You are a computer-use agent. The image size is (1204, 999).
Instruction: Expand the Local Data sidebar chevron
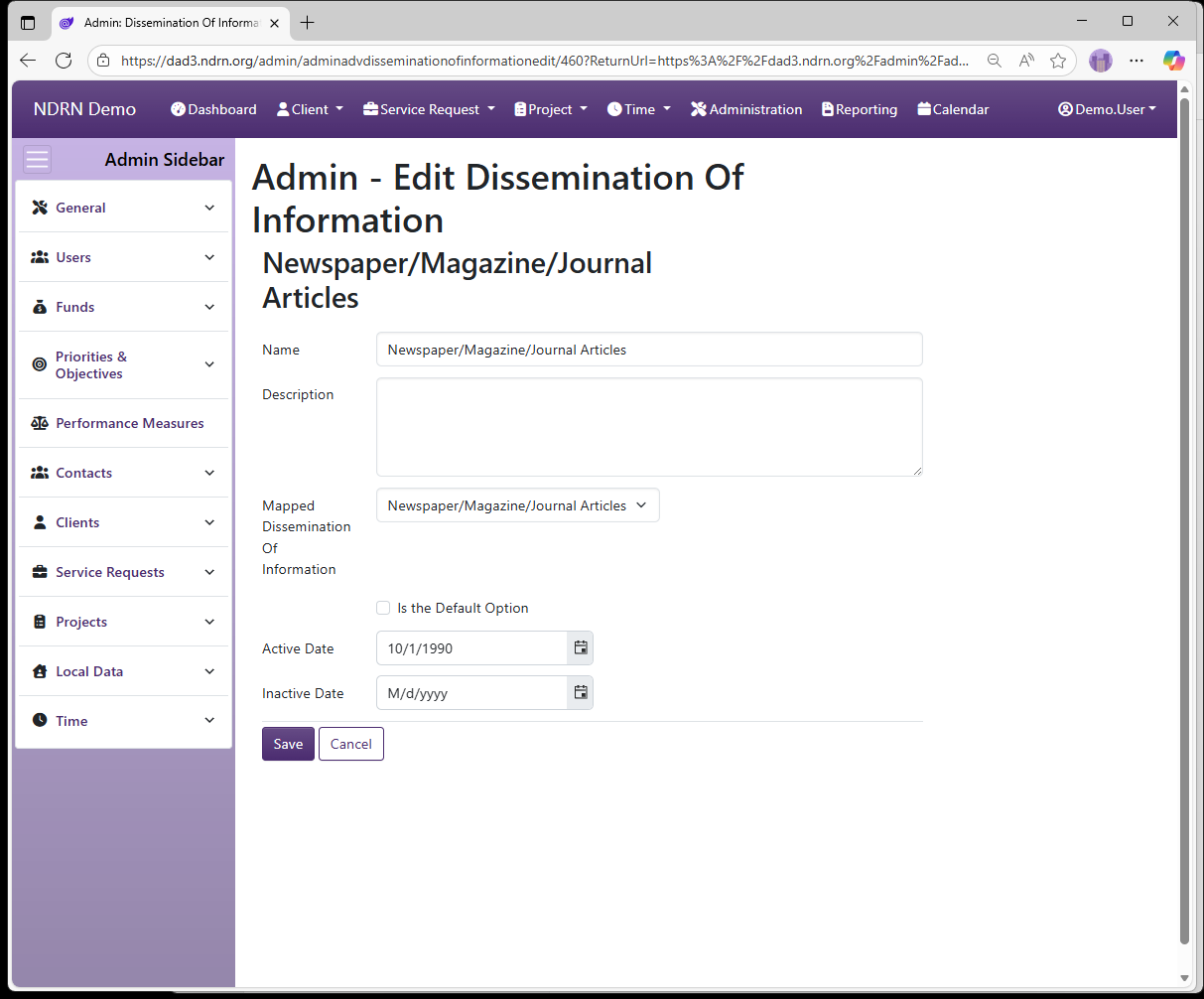click(x=209, y=671)
